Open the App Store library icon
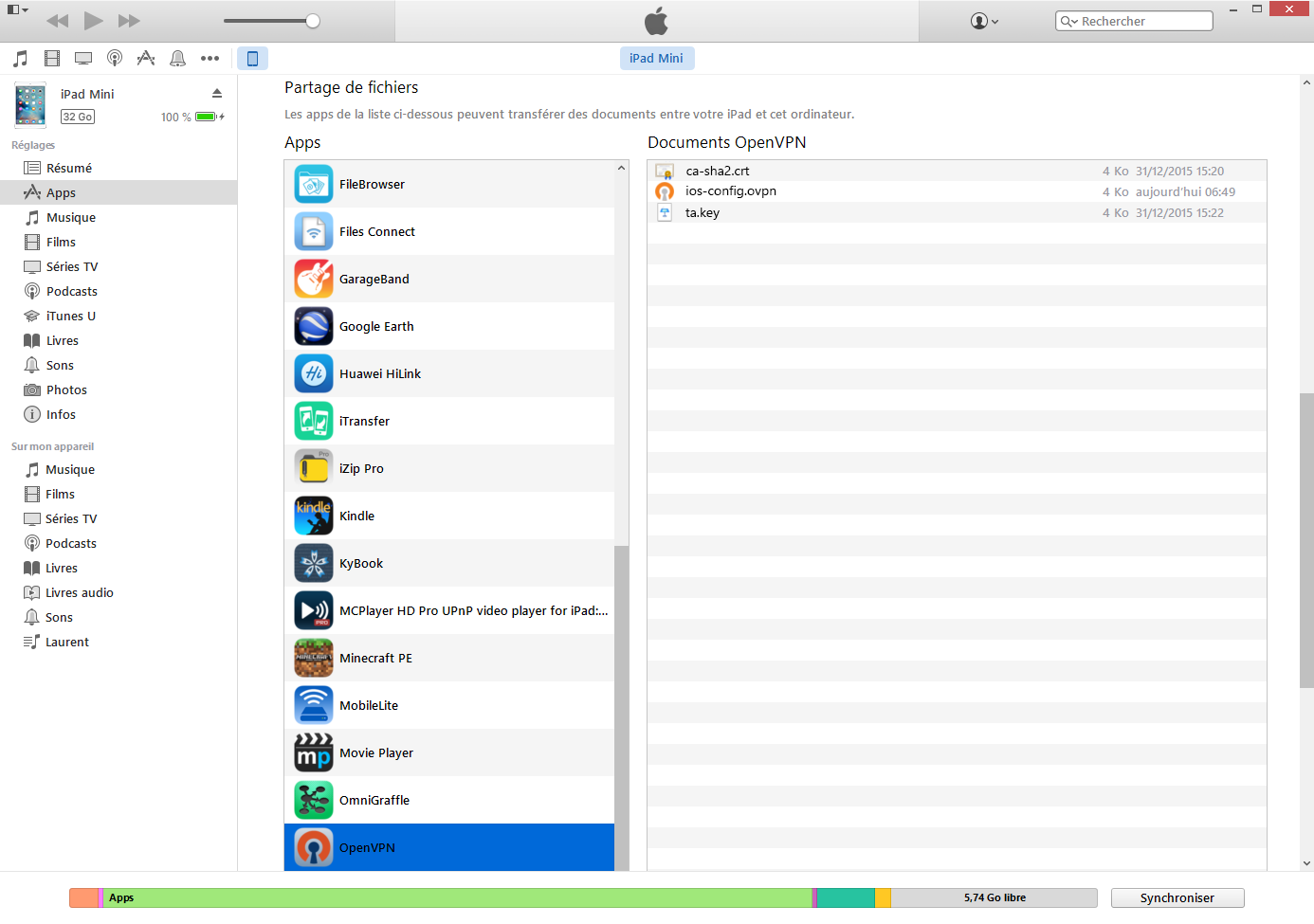Image resolution: width=1314 pixels, height=924 pixels. tap(146, 59)
